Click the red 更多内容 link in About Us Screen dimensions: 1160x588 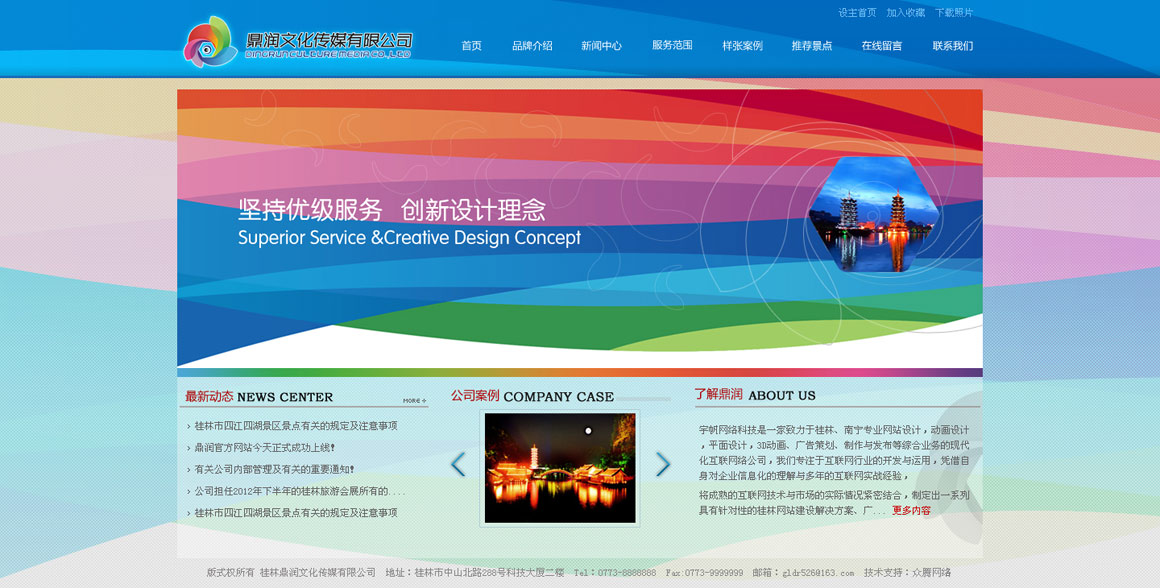[x=911, y=511]
